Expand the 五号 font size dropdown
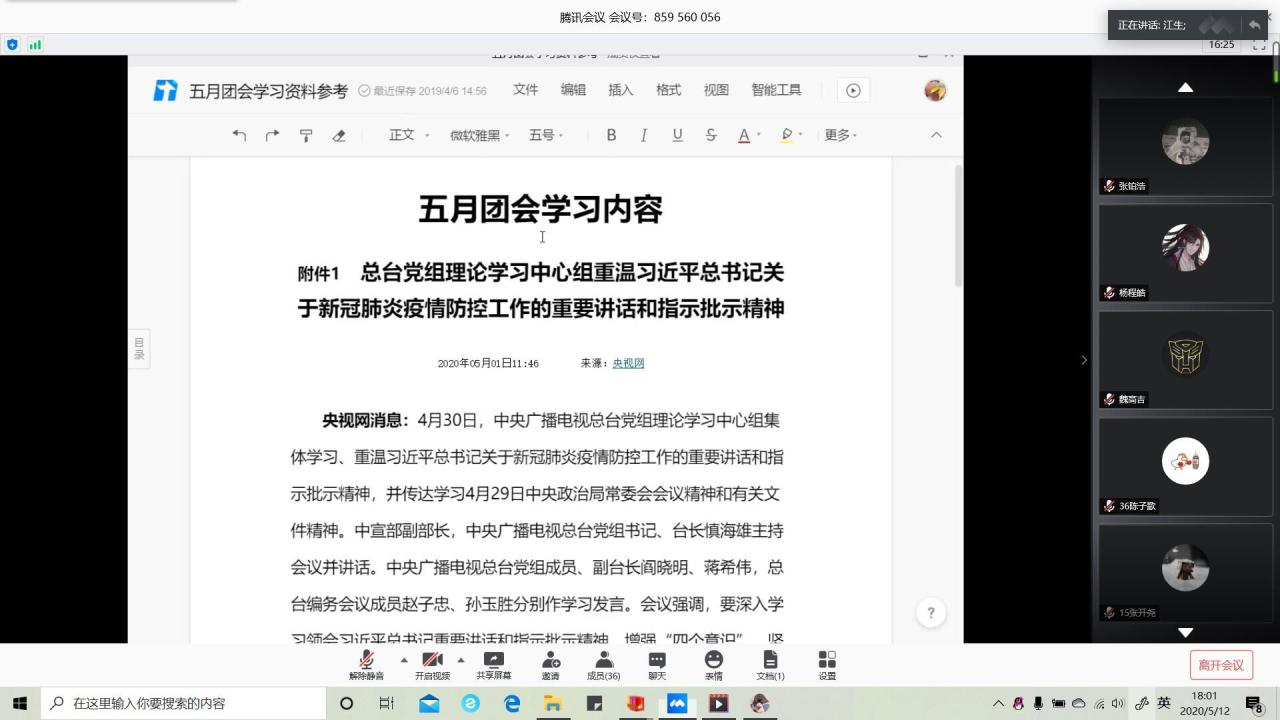Image resolution: width=1280 pixels, height=720 pixels. [x=546, y=135]
